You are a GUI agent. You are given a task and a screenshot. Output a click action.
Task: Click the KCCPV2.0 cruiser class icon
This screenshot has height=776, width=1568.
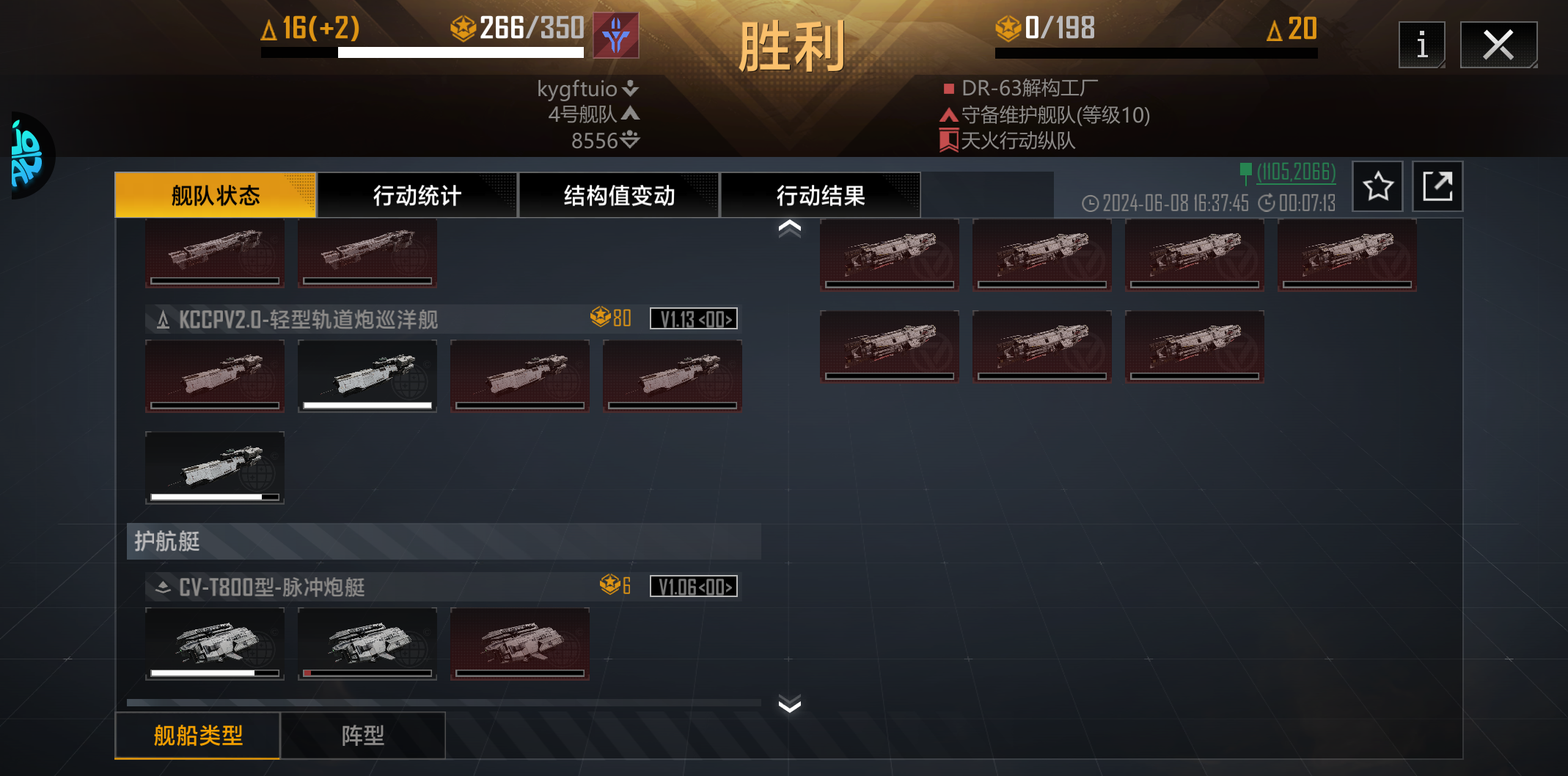tap(163, 320)
